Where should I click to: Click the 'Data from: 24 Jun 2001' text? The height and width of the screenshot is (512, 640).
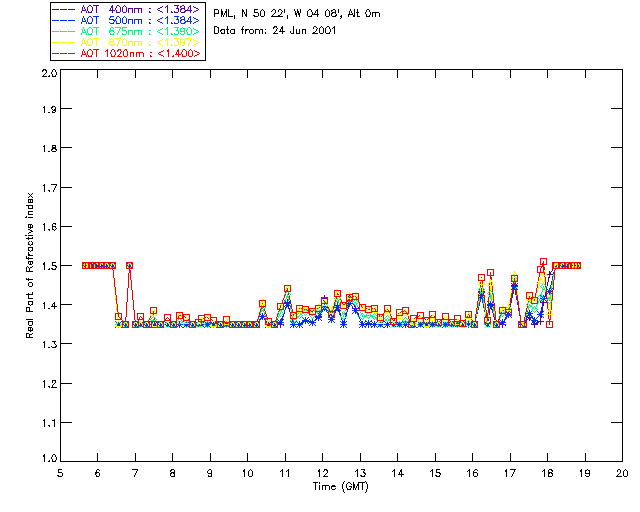click(274, 31)
